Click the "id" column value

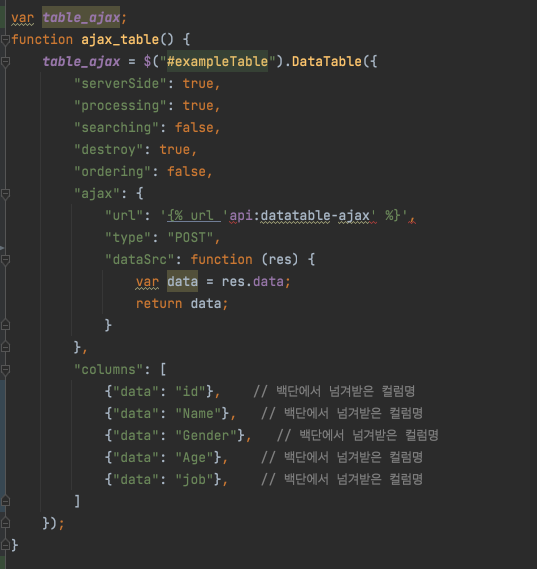coord(190,392)
